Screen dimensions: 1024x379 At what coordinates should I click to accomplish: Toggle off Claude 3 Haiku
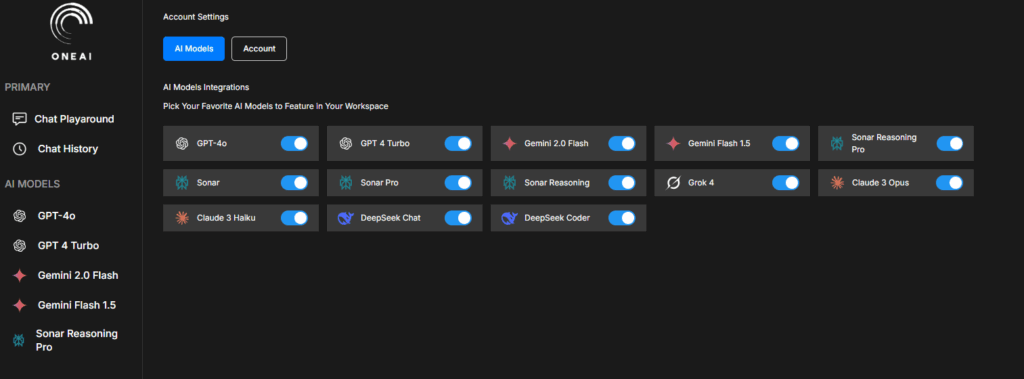click(295, 218)
